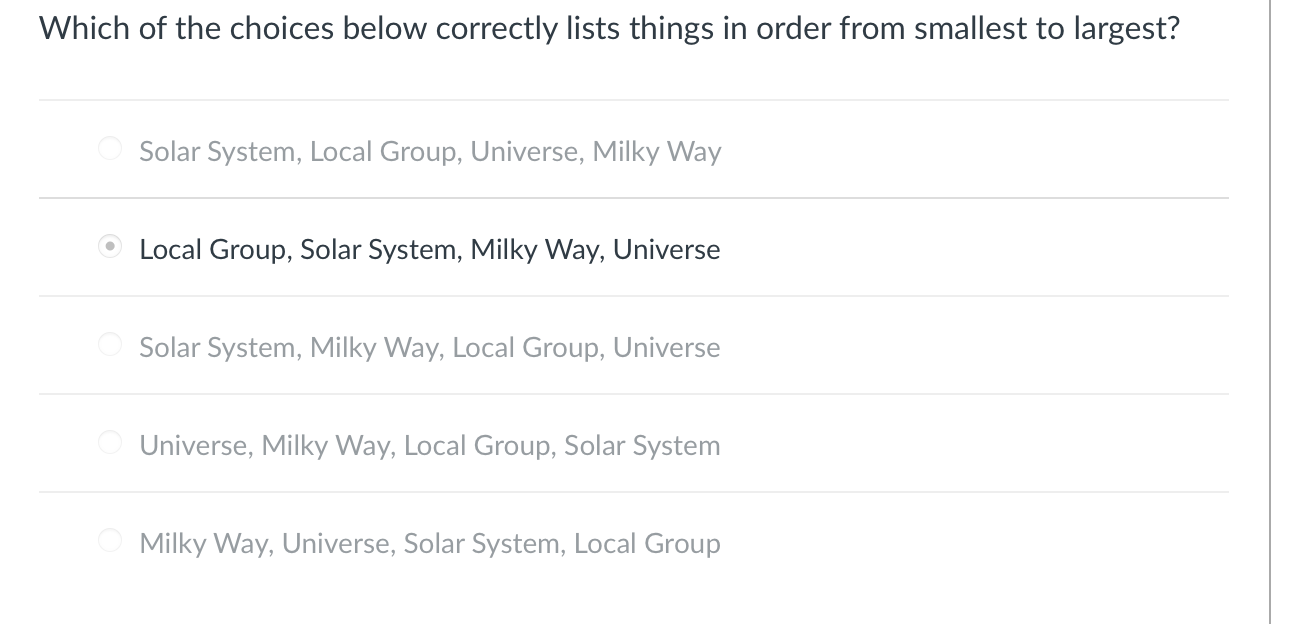The width and height of the screenshot is (1314, 624).
Task: Choose 'Universe, Milky Way, Local Group, Solar System'
Action: pyautogui.click(x=430, y=445)
